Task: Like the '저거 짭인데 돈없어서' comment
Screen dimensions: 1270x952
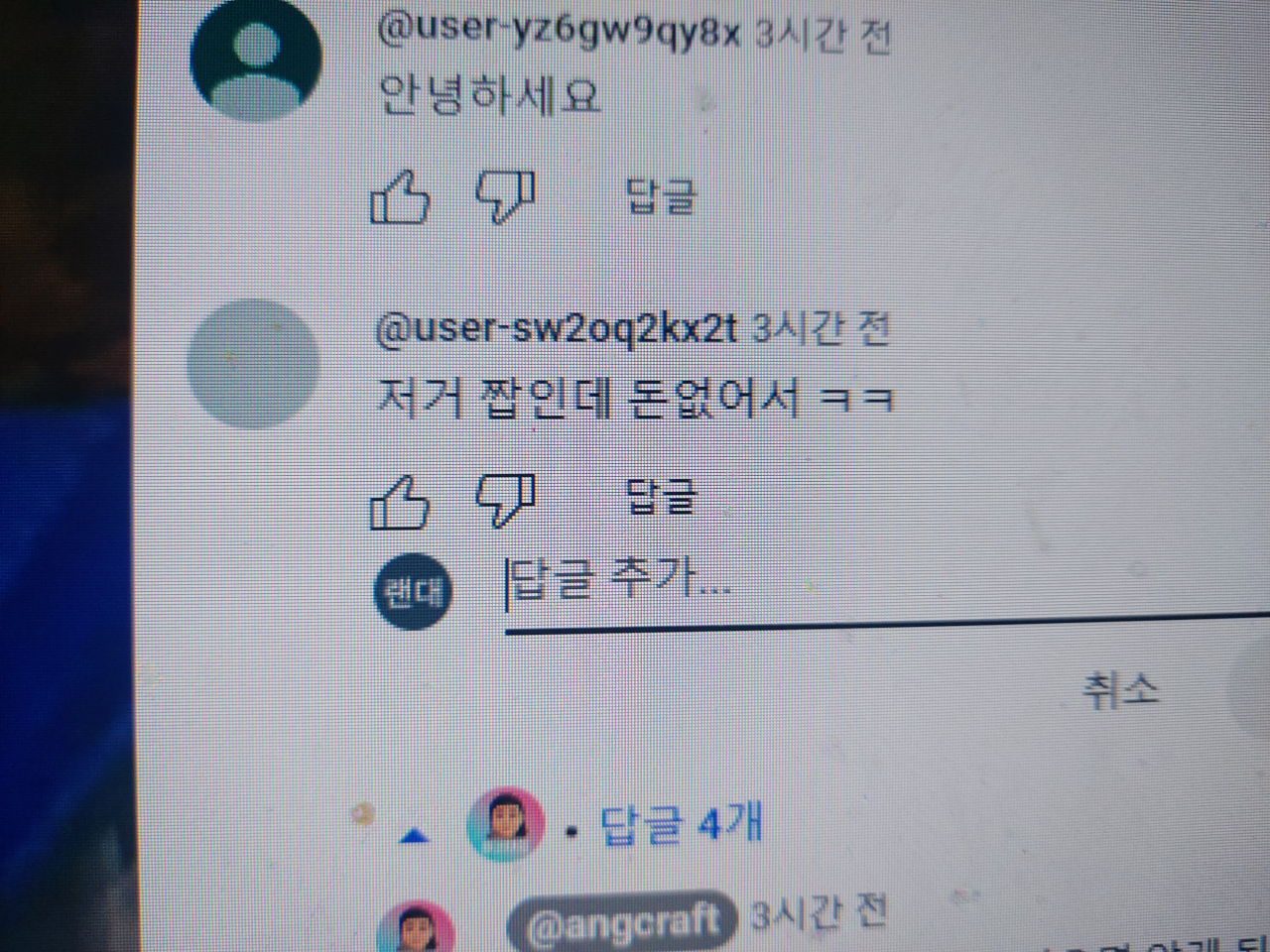Action: click(400, 502)
